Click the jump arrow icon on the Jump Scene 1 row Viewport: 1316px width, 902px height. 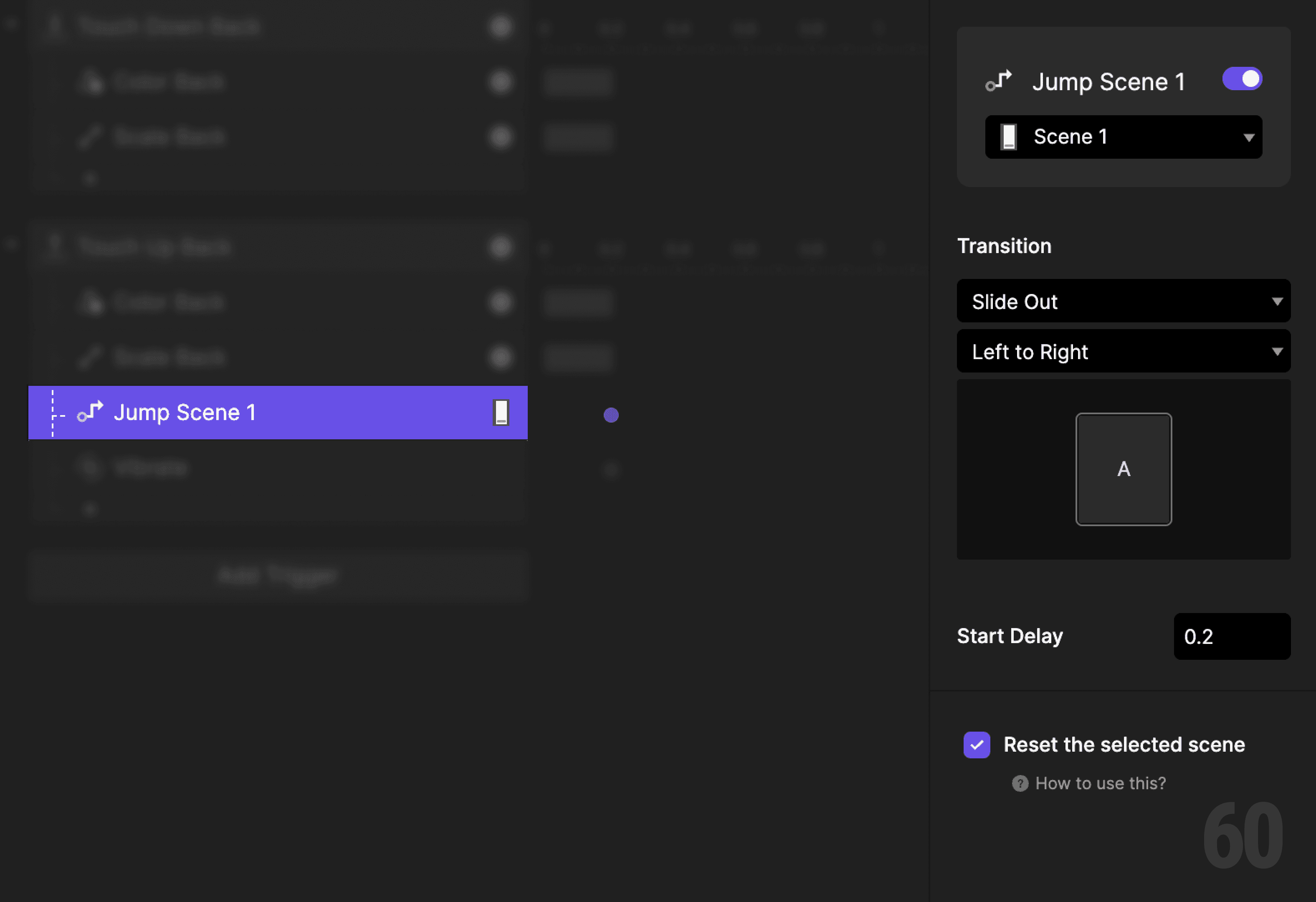coord(91,412)
